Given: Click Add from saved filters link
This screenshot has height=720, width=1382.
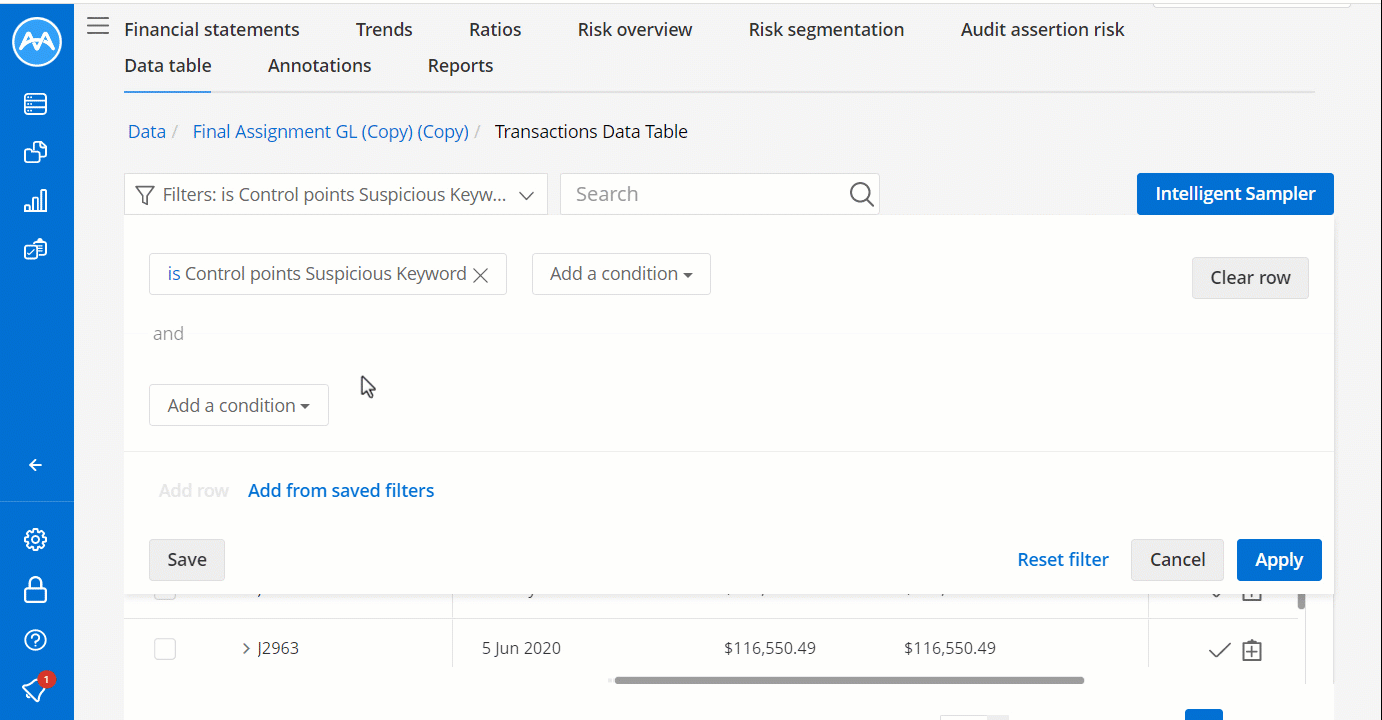Looking at the screenshot, I should pyautogui.click(x=341, y=490).
